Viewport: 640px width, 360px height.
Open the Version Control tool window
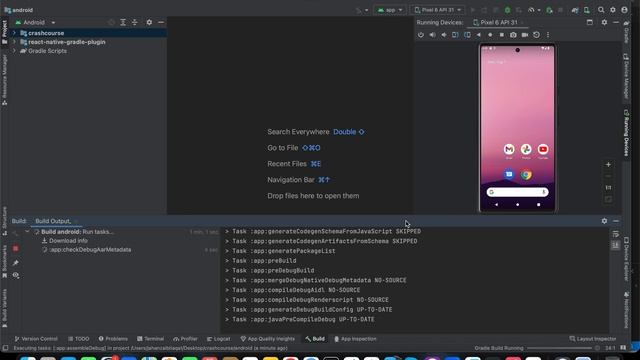(36, 339)
